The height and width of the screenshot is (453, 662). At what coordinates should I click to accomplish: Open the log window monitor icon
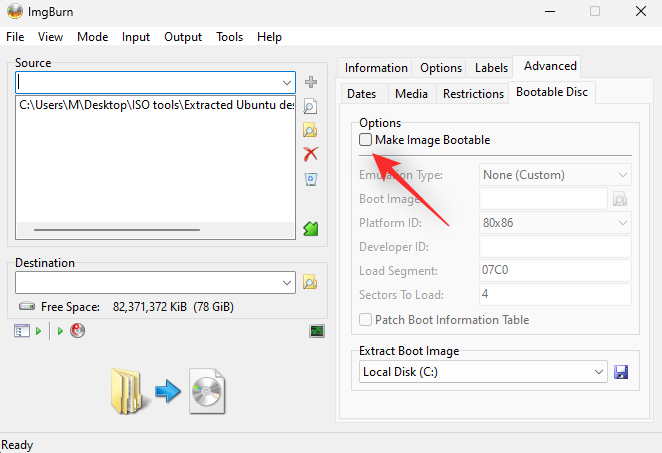[317, 331]
